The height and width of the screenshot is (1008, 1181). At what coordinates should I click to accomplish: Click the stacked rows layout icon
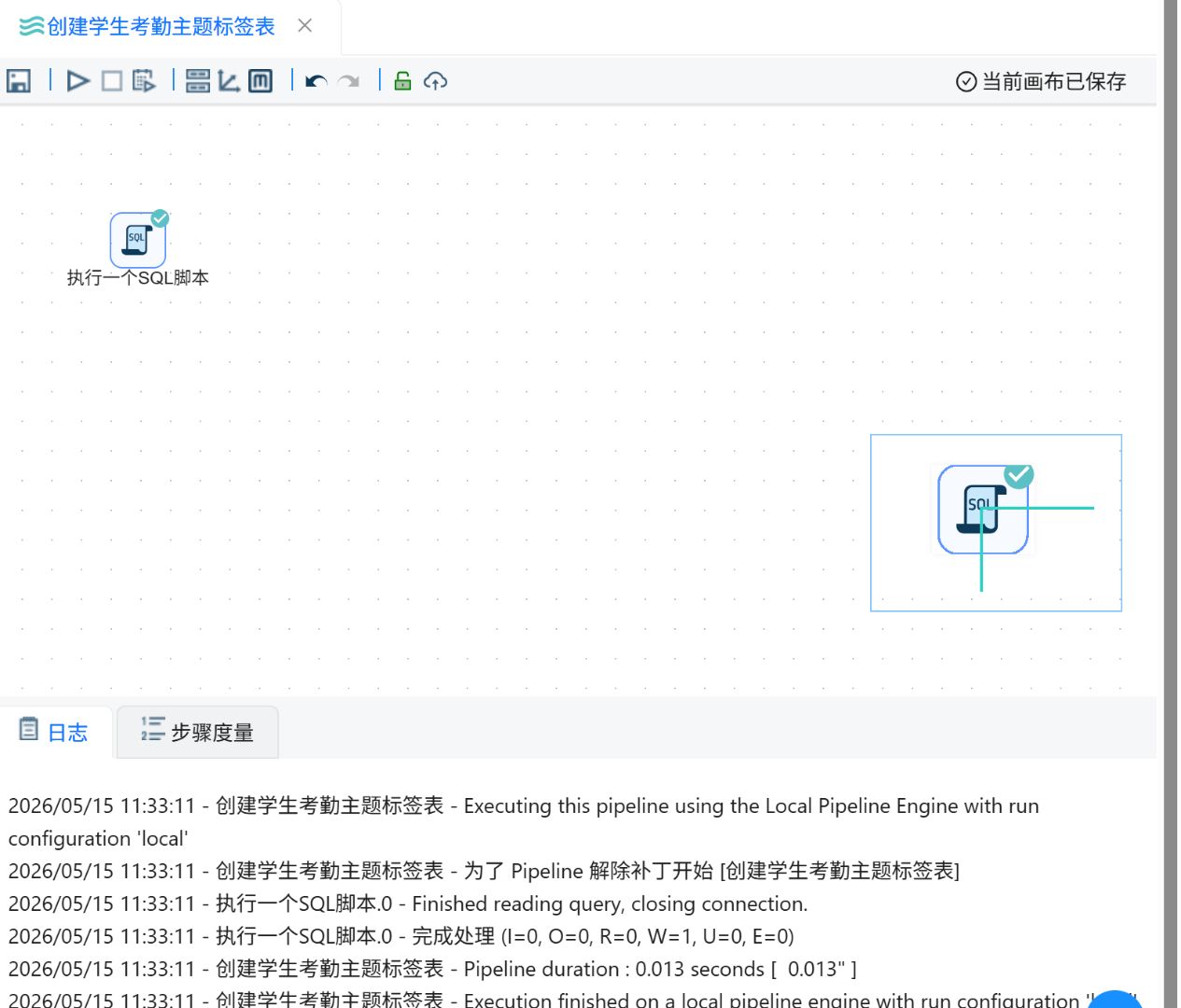tap(198, 81)
